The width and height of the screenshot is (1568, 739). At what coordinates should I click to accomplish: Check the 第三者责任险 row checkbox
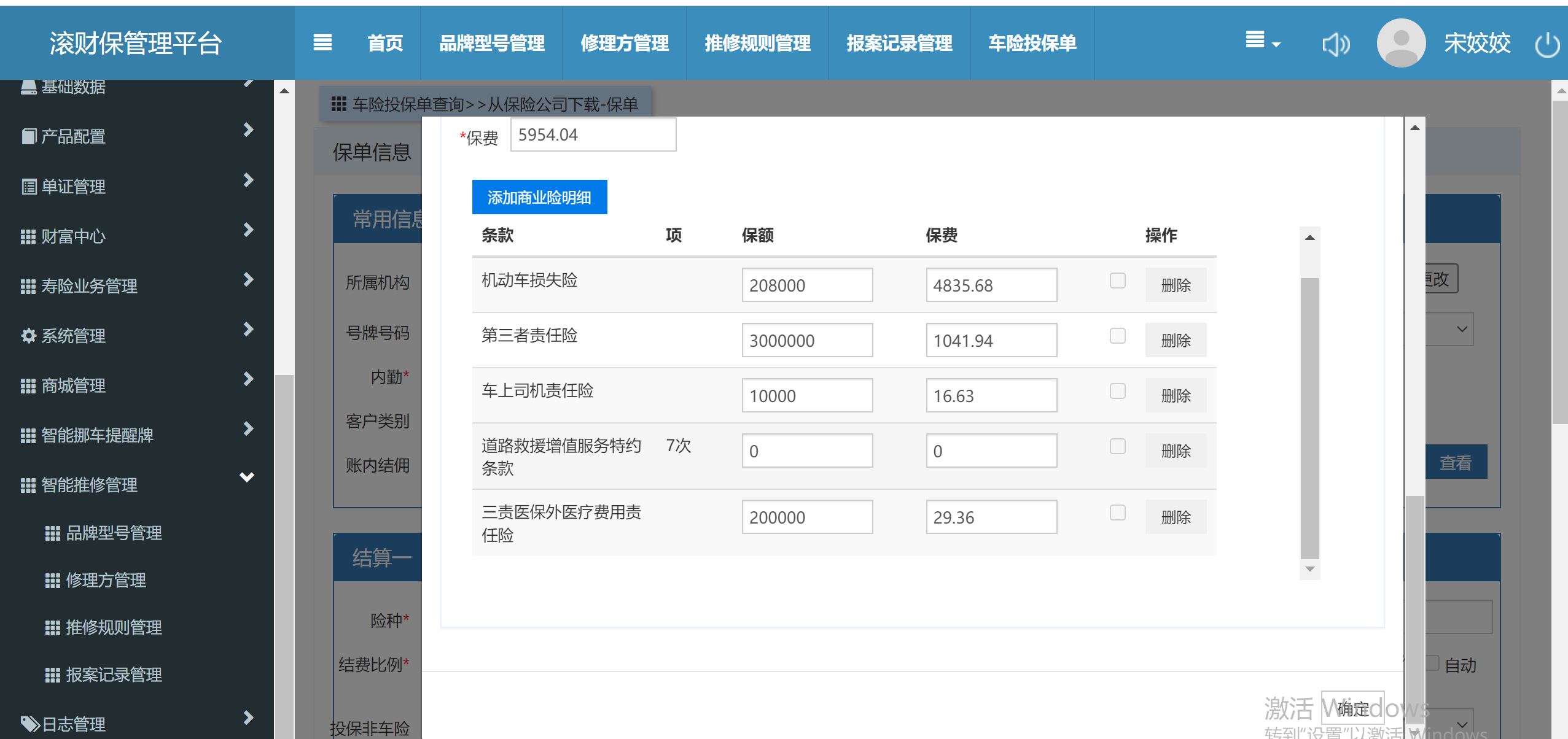click(x=1117, y=336)
